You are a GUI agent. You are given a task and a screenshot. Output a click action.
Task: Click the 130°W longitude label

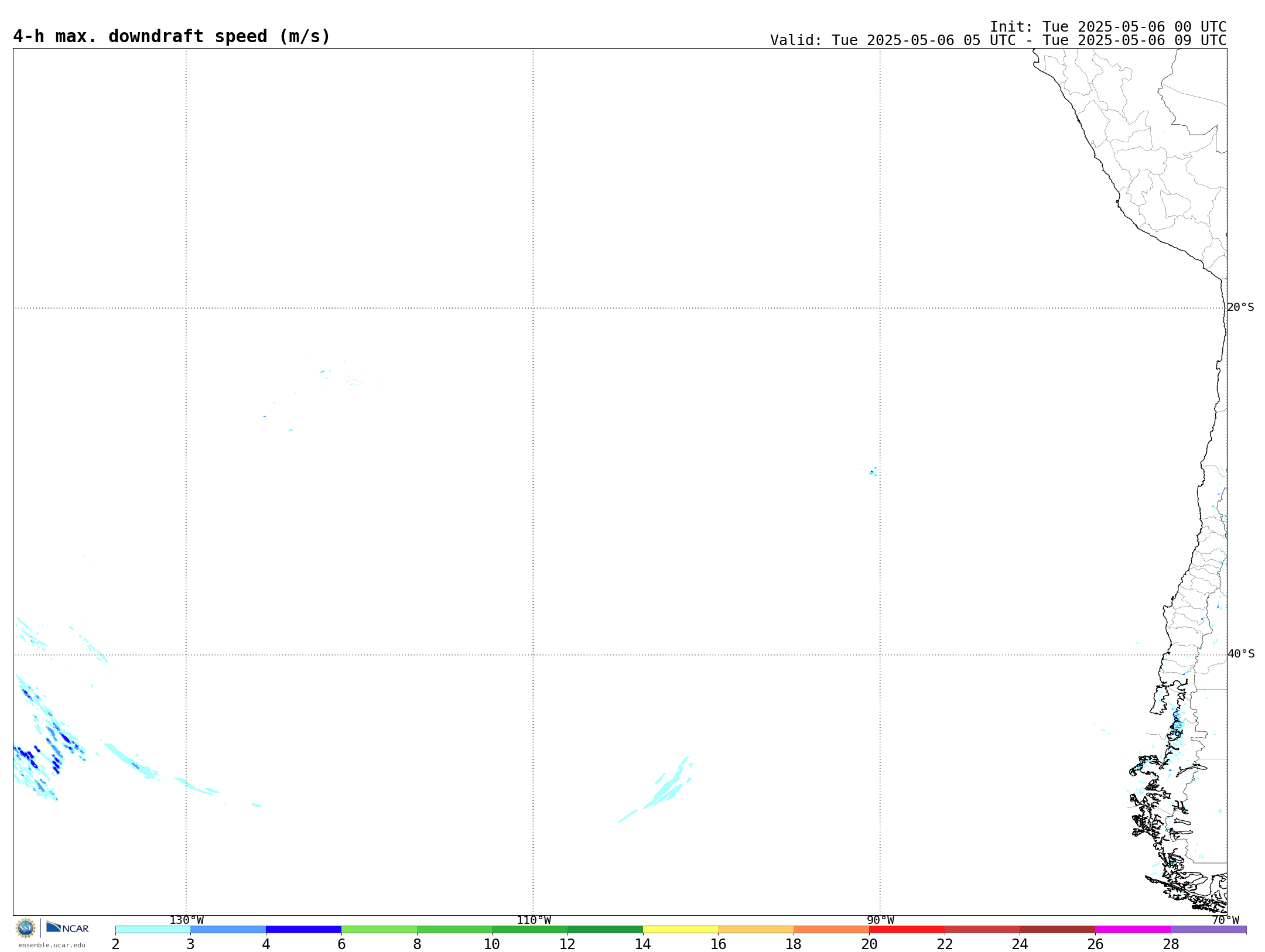click(187, 920)
